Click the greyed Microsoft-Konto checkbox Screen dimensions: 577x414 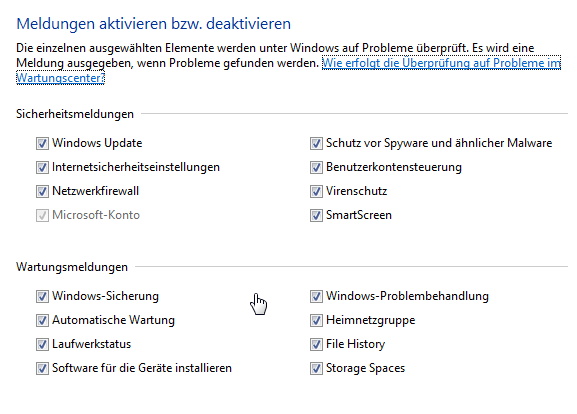click(42, 215)
